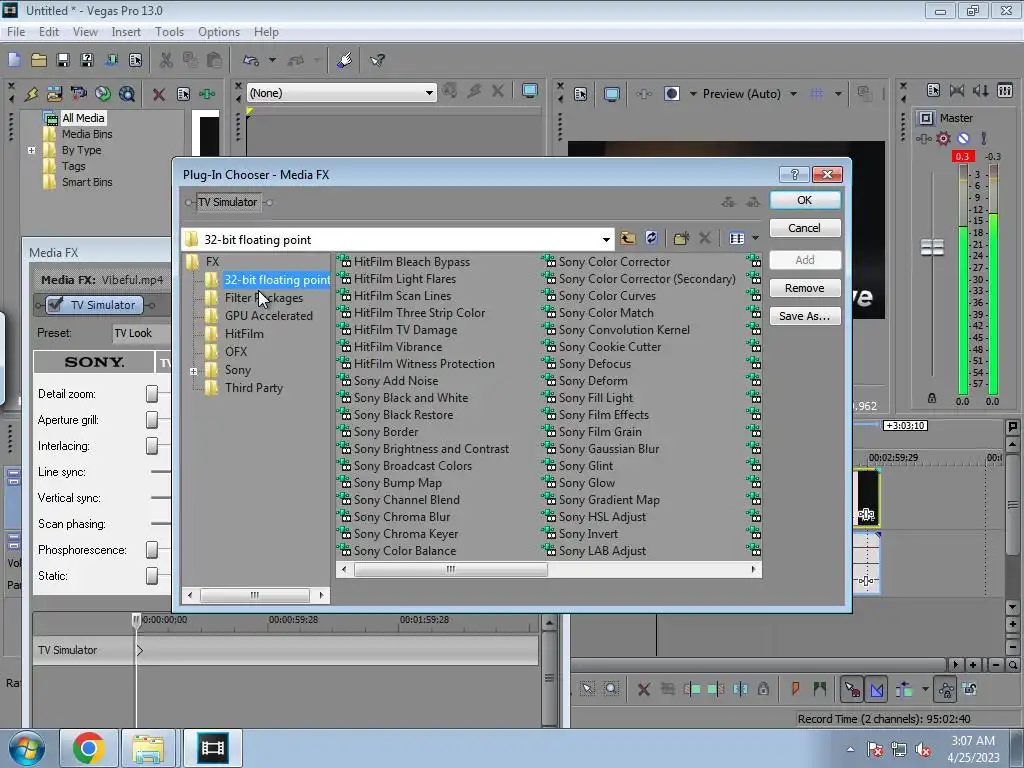Open the (None) preset dropdown in Trimmer
The height and width of the screenshot is (768, 1024).
pyautogui.click(x=428, y=93)
